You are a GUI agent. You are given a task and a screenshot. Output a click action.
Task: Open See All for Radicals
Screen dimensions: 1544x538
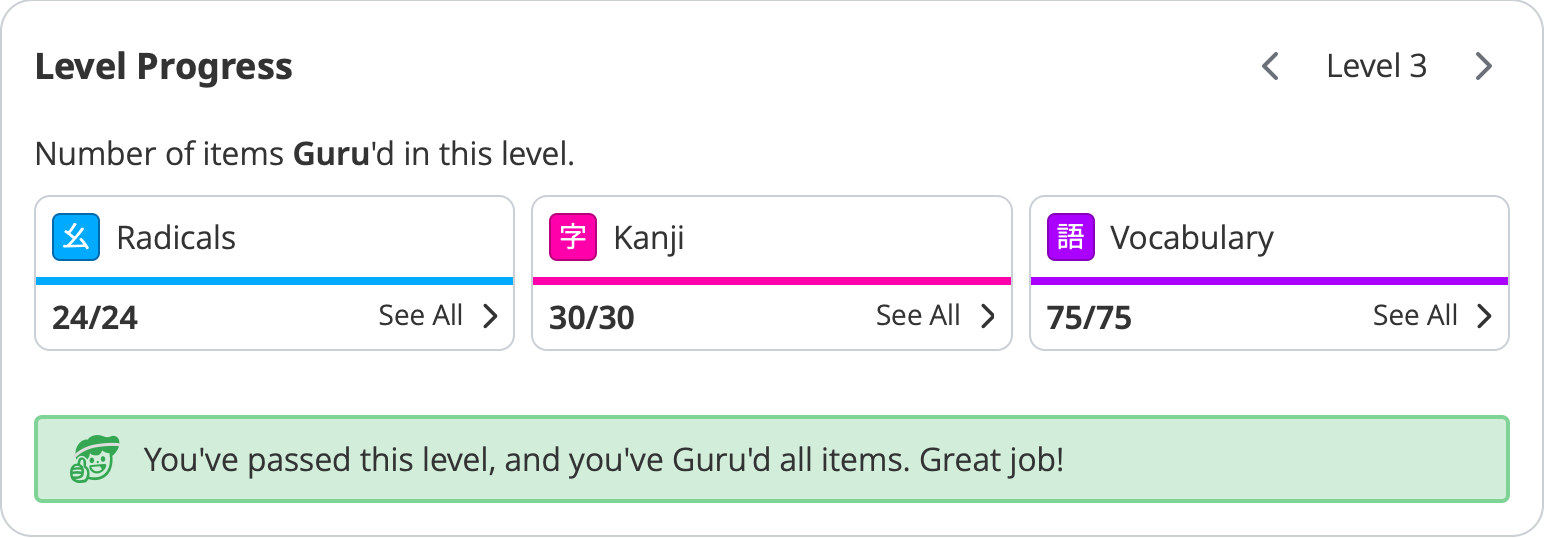[420, 316]
